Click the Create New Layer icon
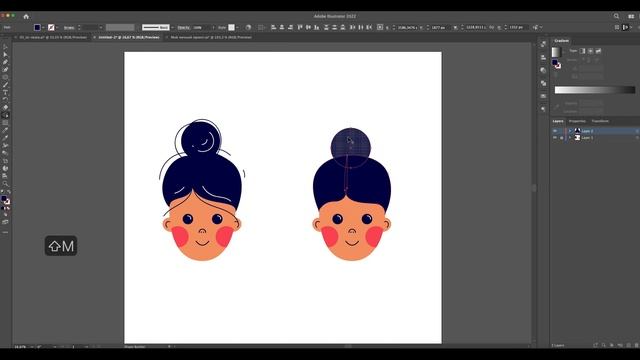640x360 pixels. tap(628, 345)
